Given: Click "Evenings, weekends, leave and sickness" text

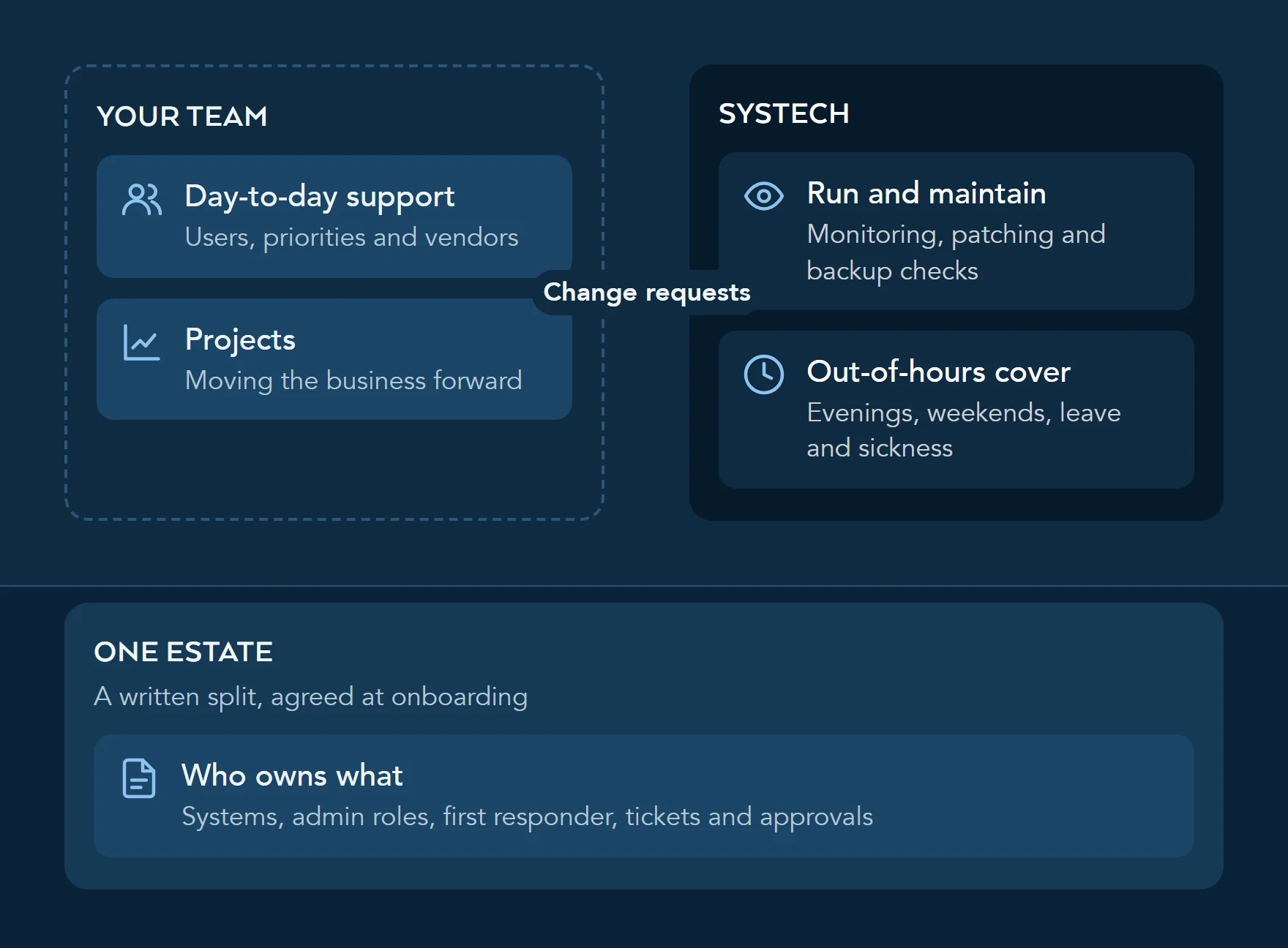Looking at the screenshot, I should tap(964, 430).
